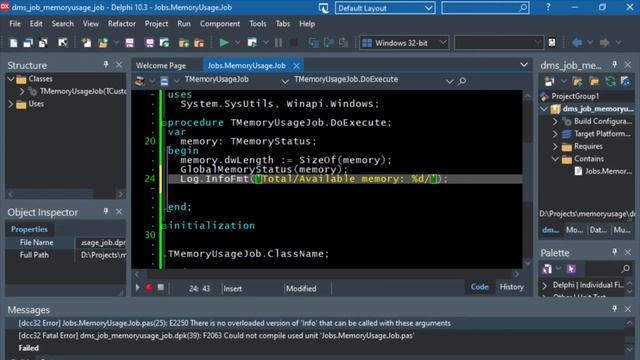Click the green Refresh icon in Projects panel
The image size is (640, 360).
610,81
